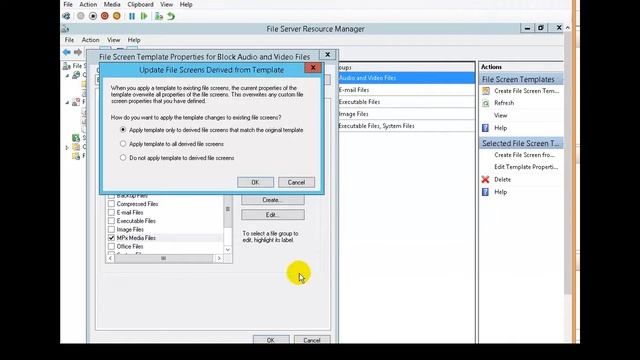Click Refresh action in Actions pane
The width and height of the screenshot is (640, 360).
tap(504, 103)
